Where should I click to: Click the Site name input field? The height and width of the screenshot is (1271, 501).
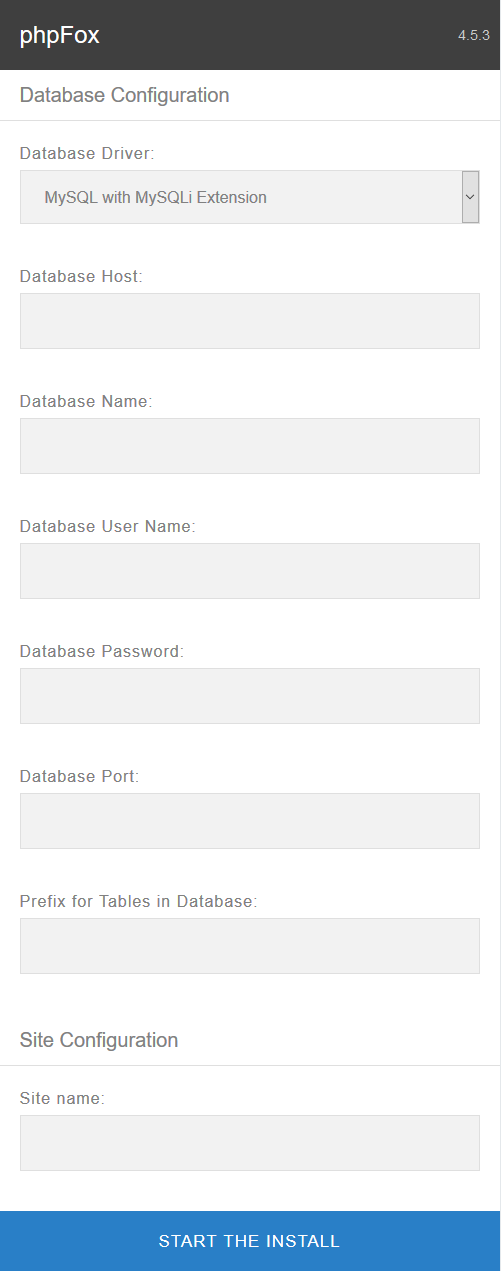250,1143
